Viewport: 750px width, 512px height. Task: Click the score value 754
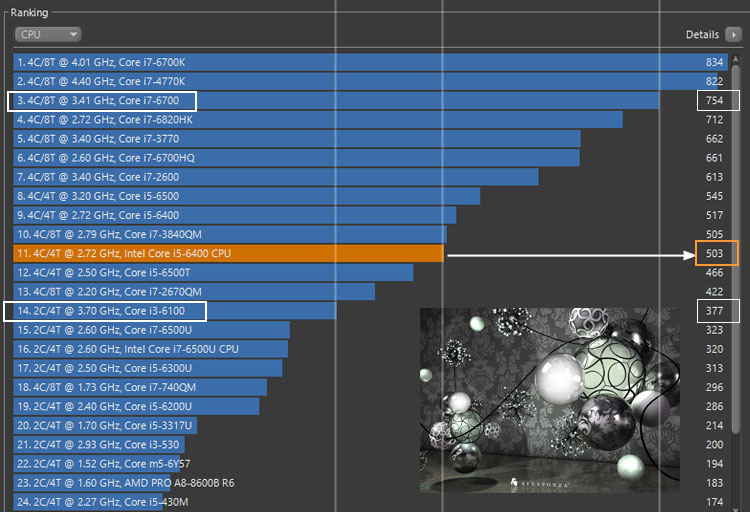click(714, 100)
